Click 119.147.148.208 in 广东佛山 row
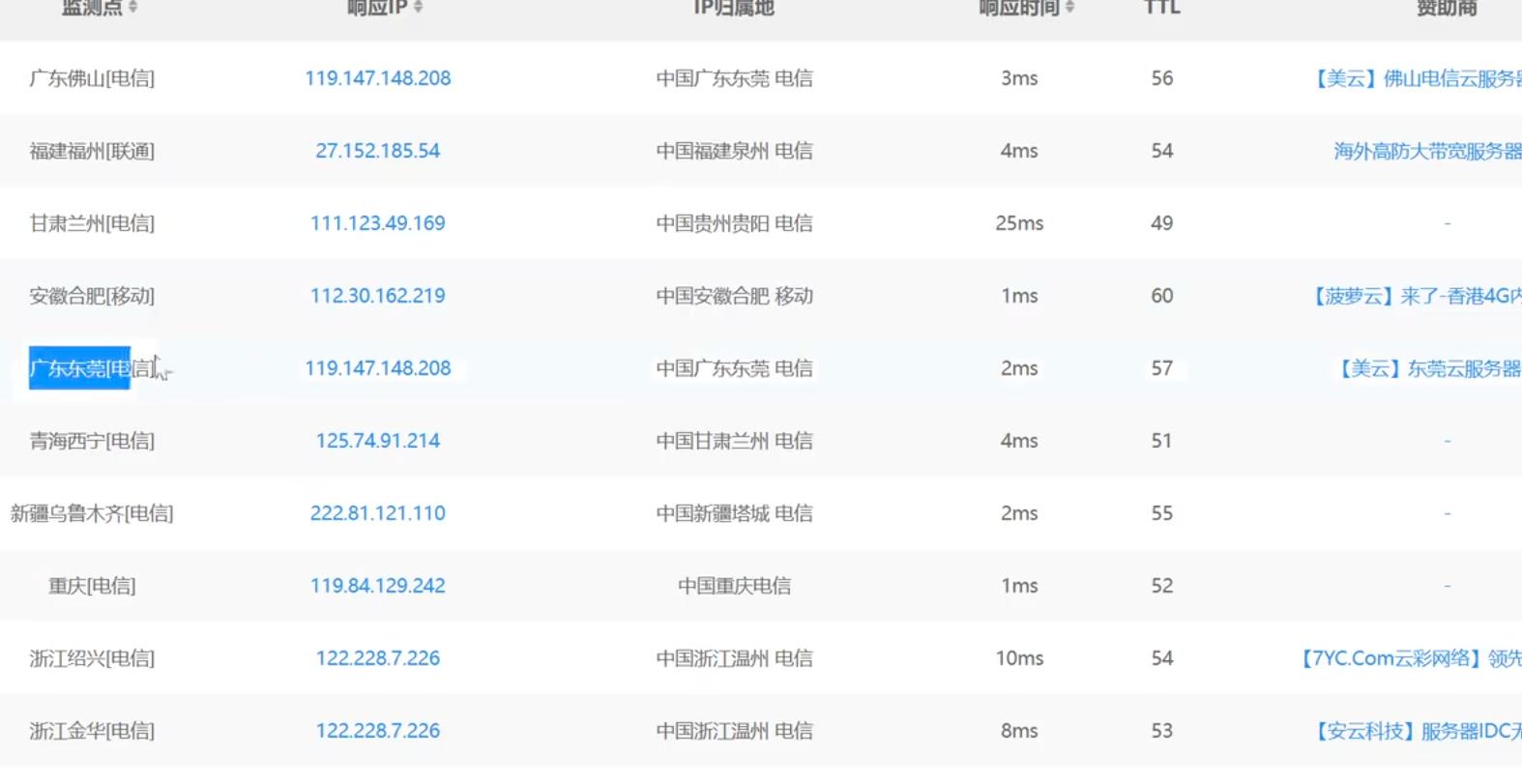 click(x=377, y=78)
